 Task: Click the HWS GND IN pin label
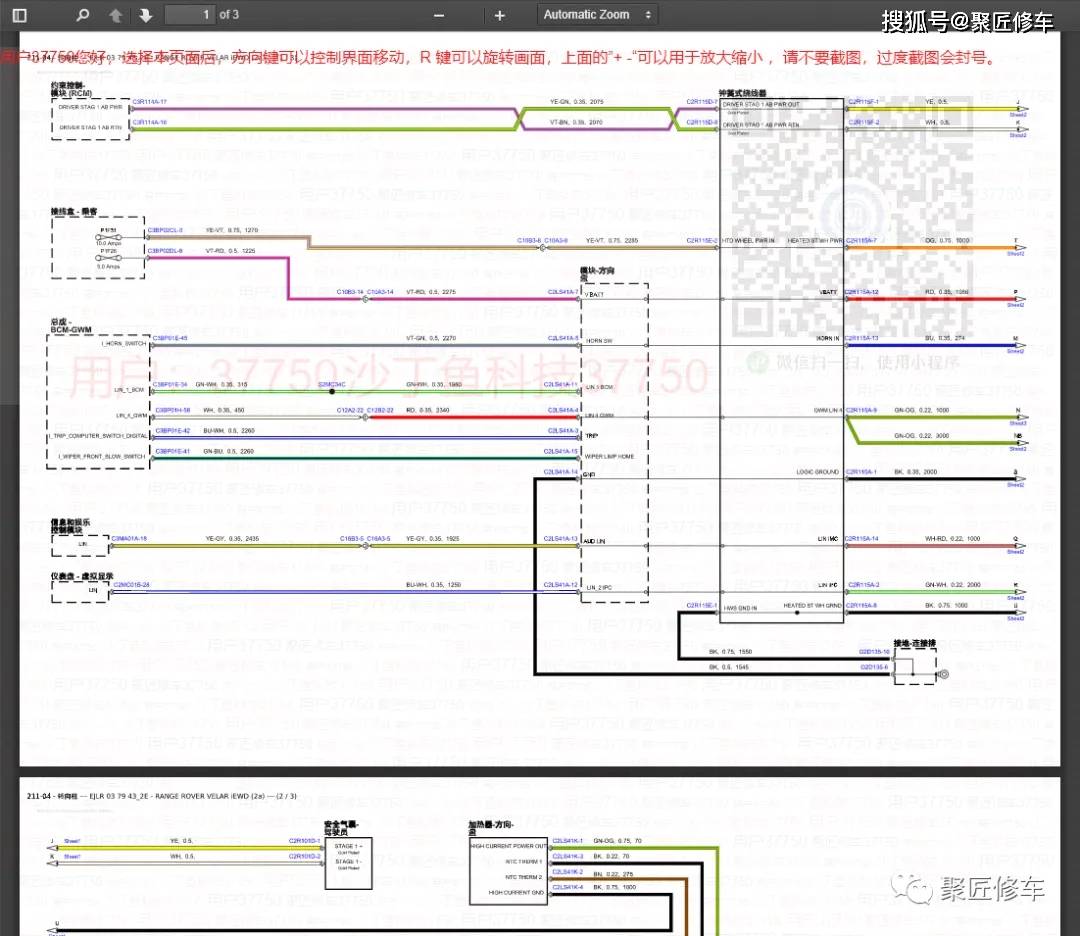(x=740, y=608)
